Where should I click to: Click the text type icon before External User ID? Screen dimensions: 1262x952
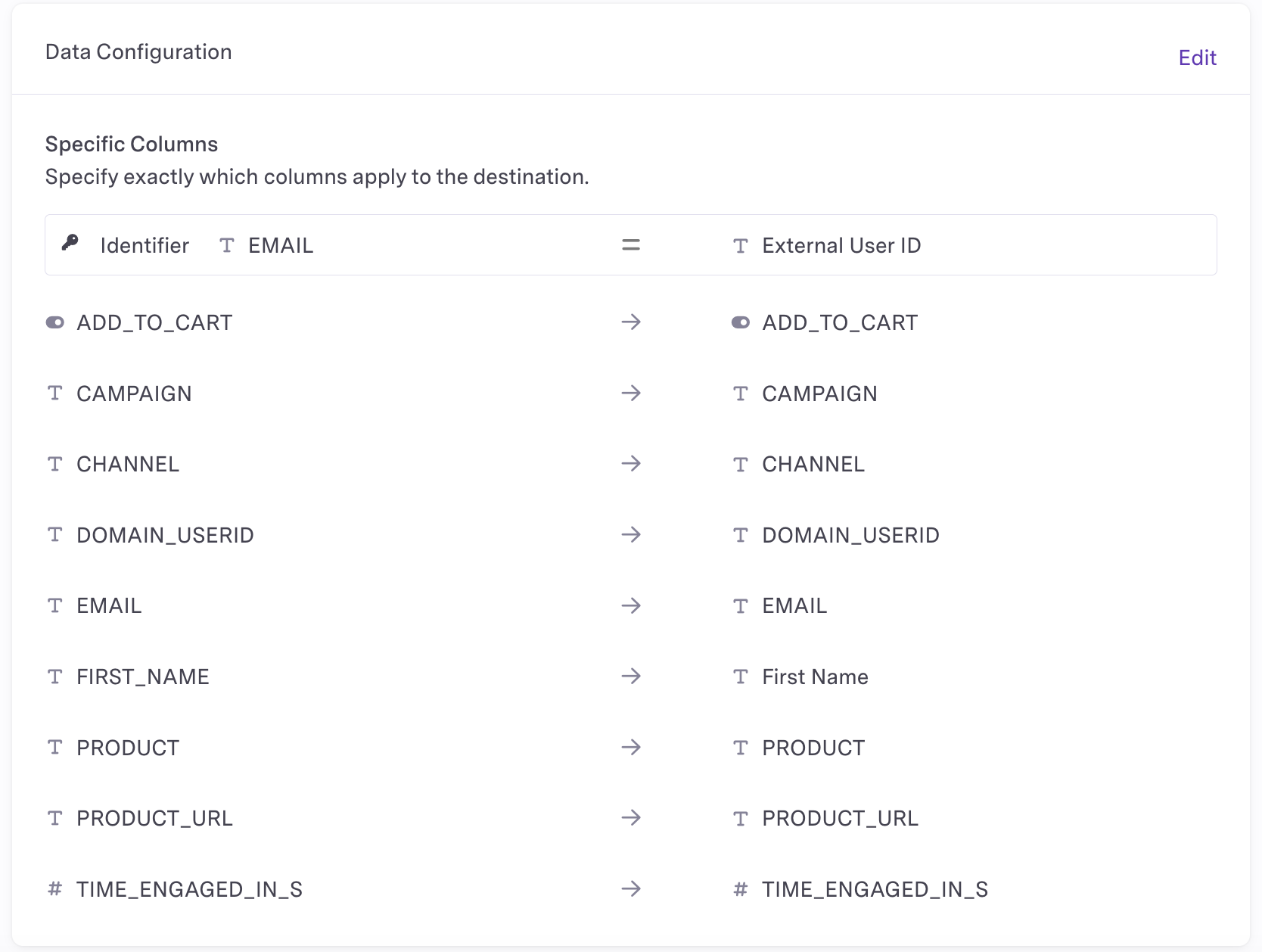tap(741, 246)
